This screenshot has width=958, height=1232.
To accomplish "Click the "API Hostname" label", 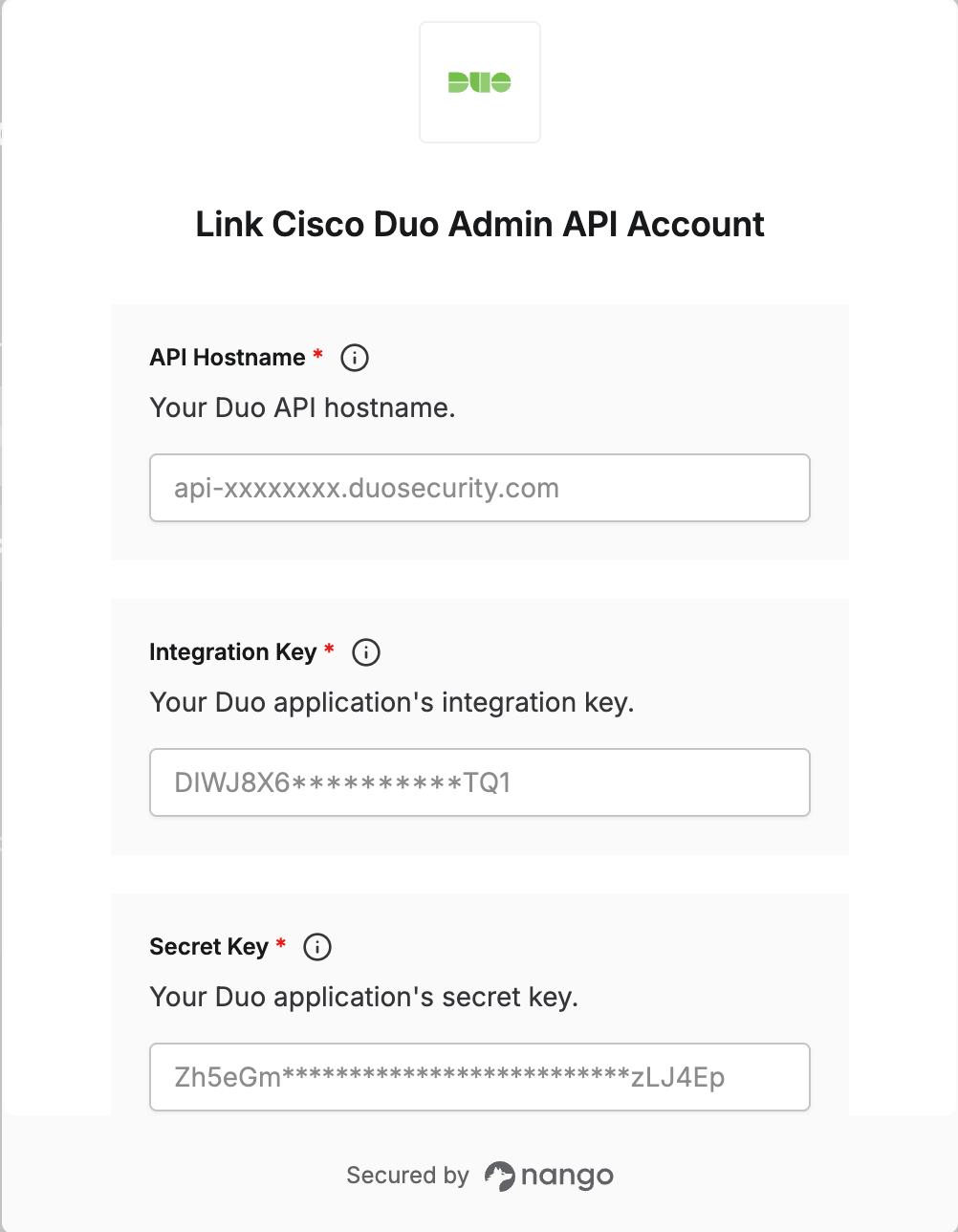I will pos(228,358).
